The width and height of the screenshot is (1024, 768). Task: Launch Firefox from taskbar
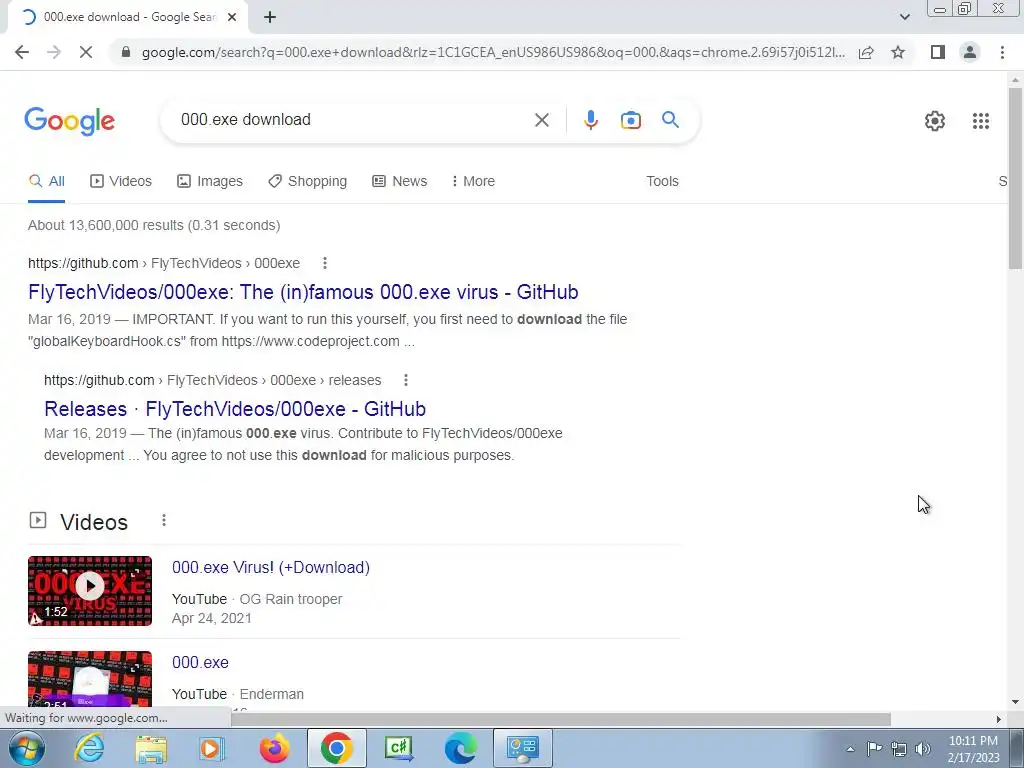pos(274,748)
